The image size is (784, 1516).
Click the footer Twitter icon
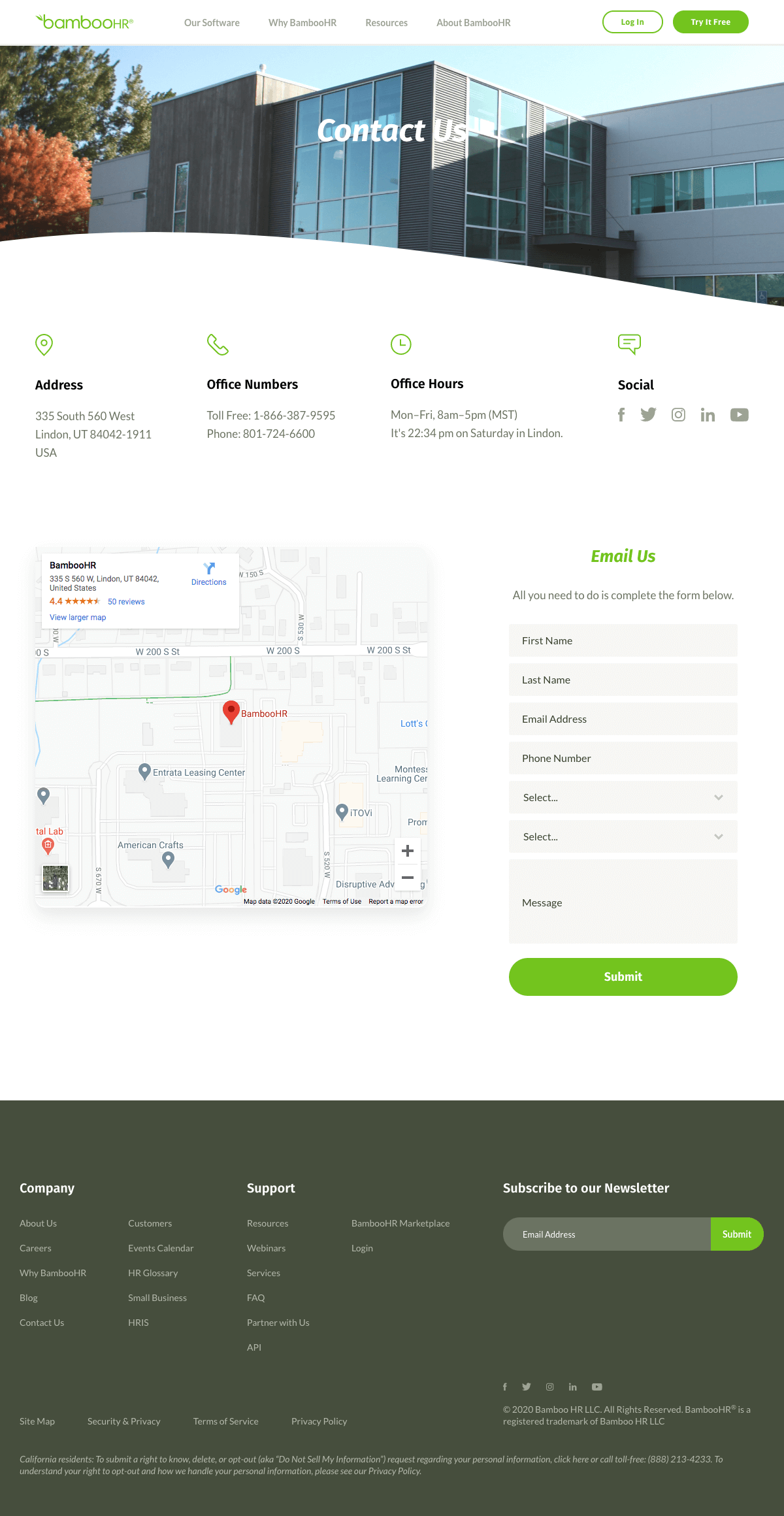527,1387
